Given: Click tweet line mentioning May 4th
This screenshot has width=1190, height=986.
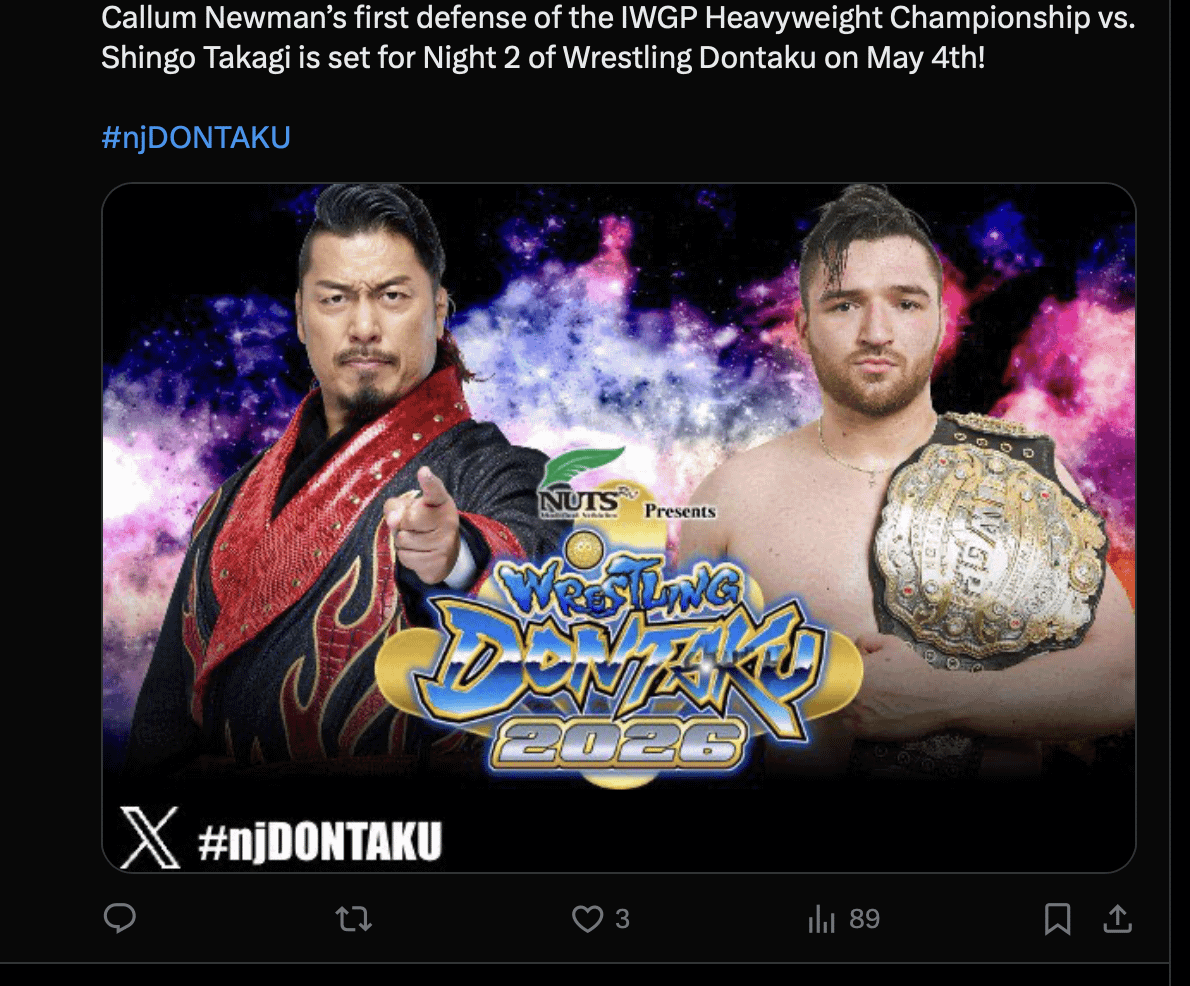Looking at the screenshot, I should (543, 58).
